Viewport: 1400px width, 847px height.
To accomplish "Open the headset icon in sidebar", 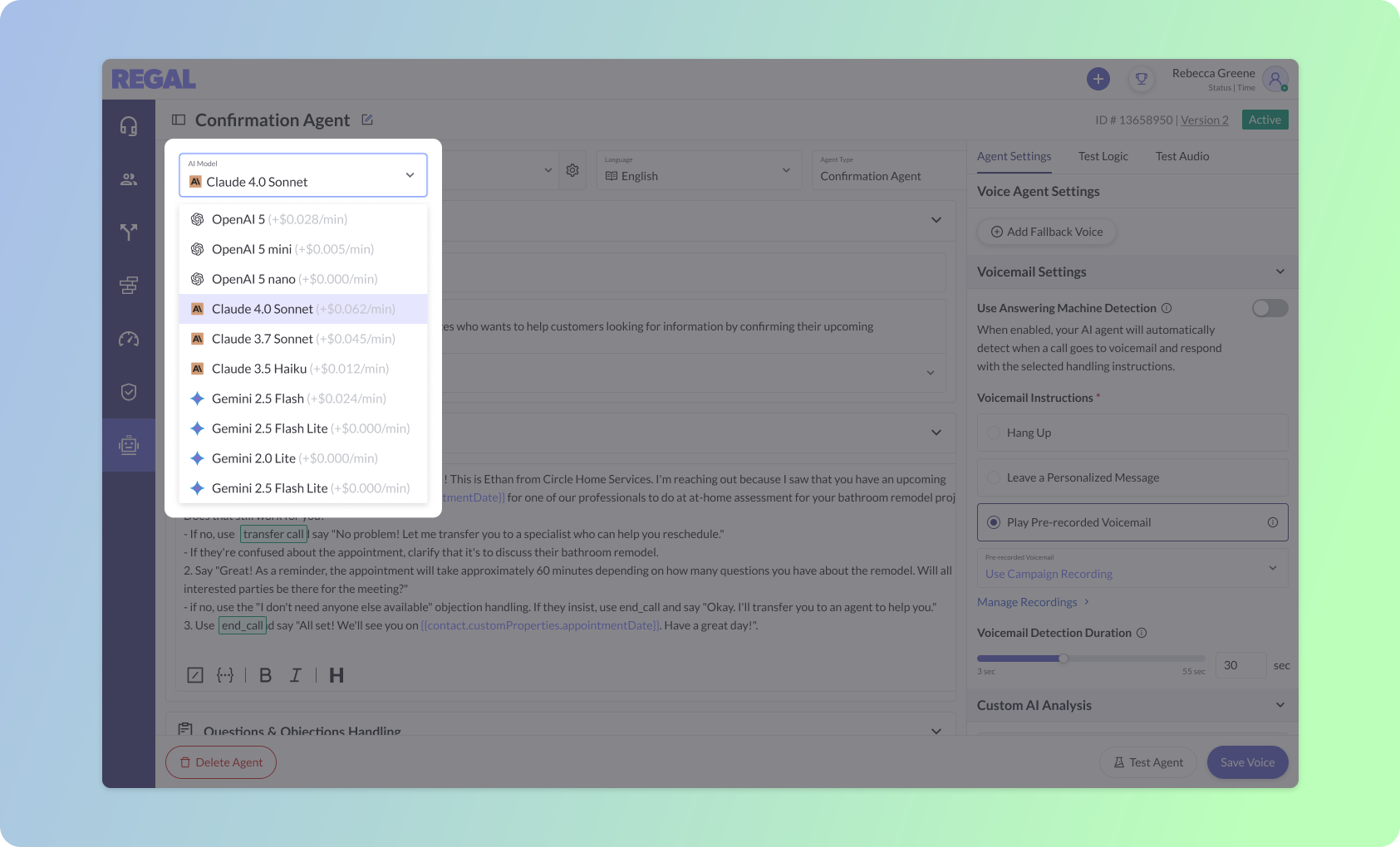I will click(x=129, y=126).
